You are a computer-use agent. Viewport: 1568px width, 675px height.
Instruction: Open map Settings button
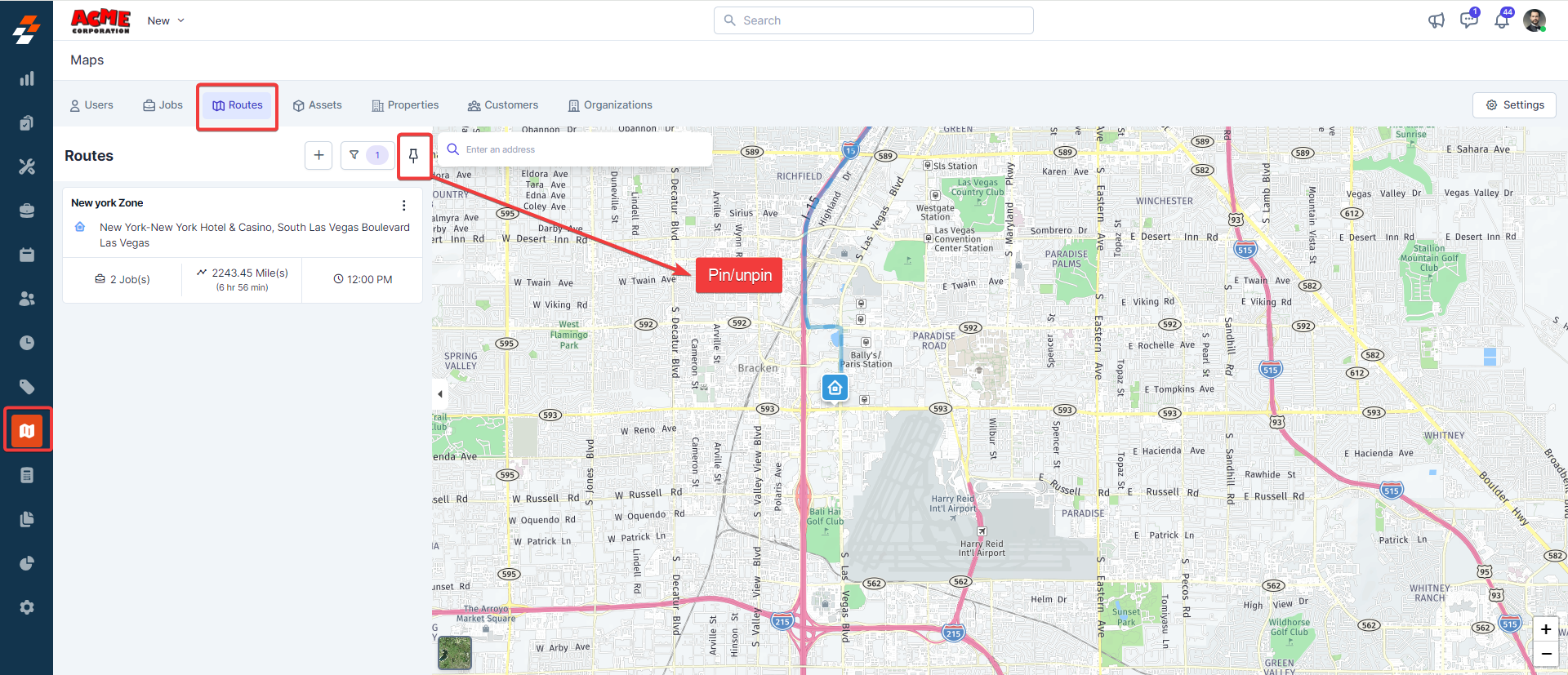point(1515,105)
